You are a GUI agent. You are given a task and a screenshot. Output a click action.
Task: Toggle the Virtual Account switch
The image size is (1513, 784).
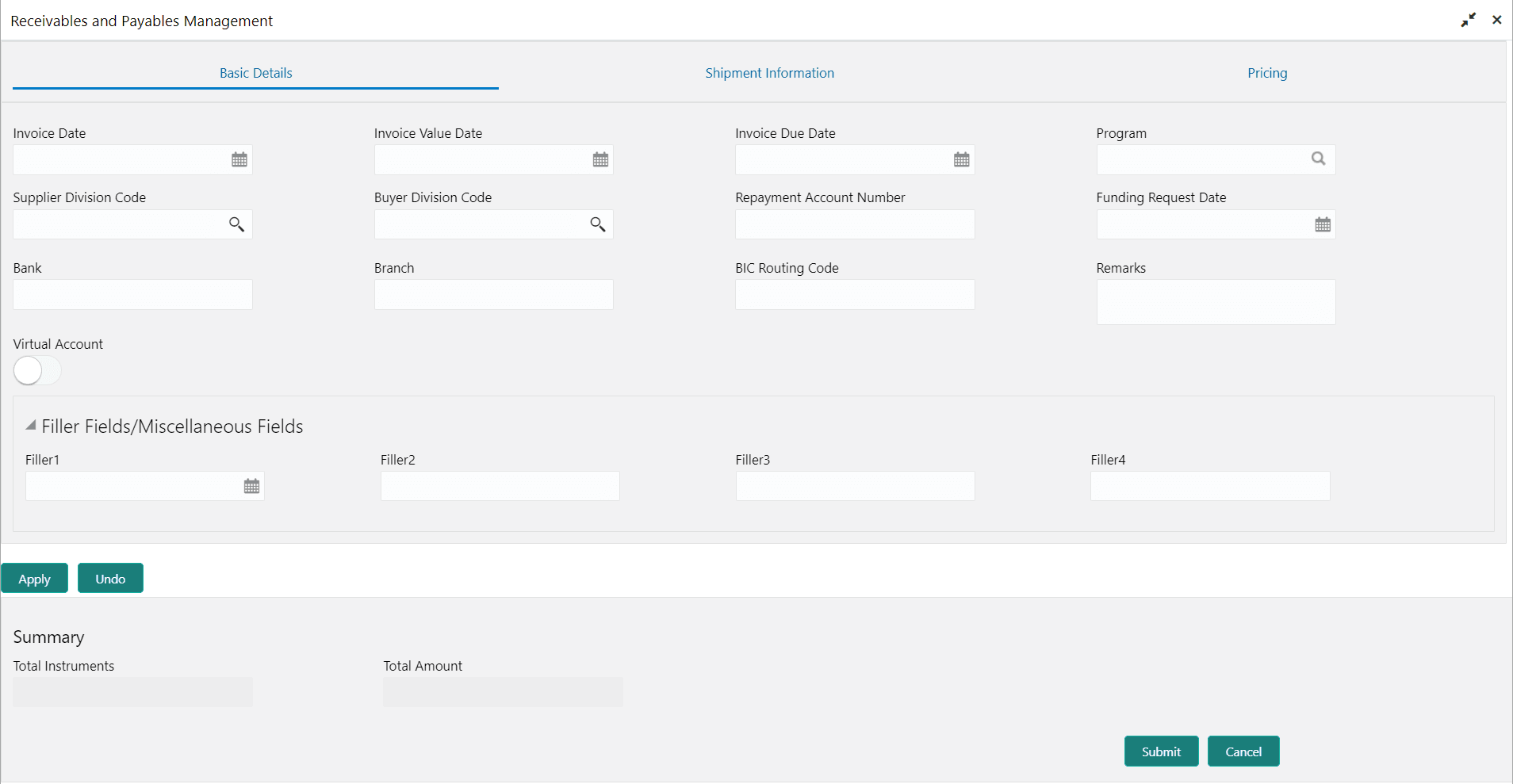36,370
